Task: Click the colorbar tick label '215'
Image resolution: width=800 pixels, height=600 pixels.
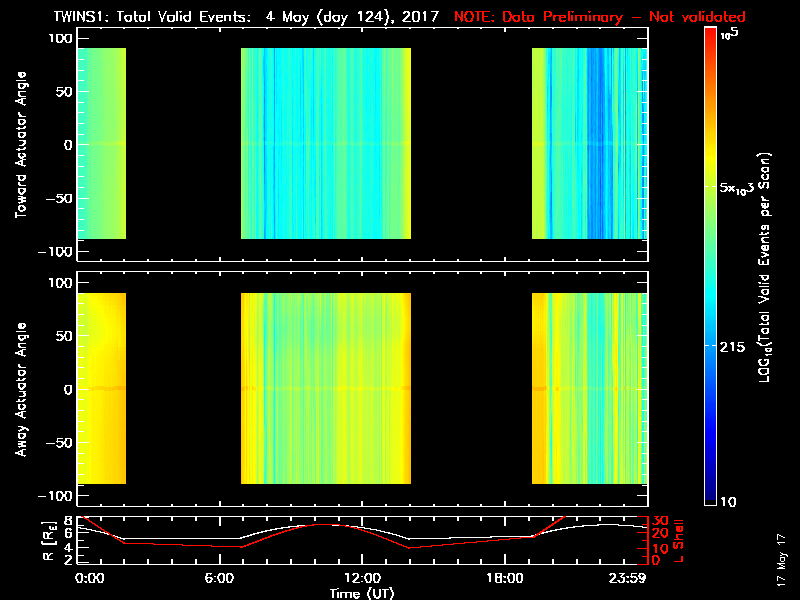Action: click(x=732, y=347)
